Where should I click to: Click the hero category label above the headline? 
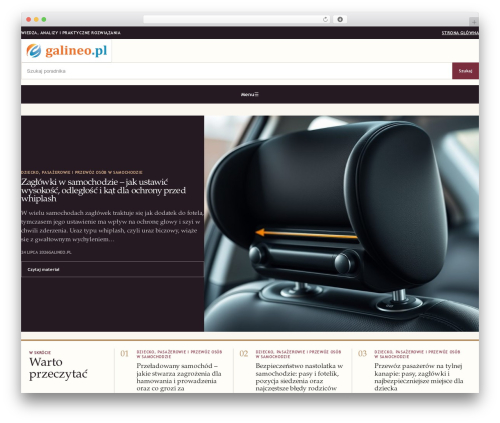[x=82, y=172]
